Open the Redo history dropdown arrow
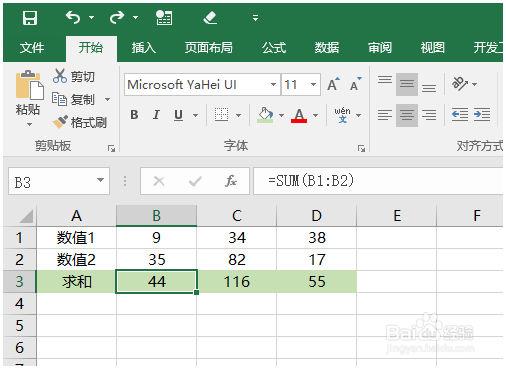Screen dimensions: 506x369 coord(135,18)
